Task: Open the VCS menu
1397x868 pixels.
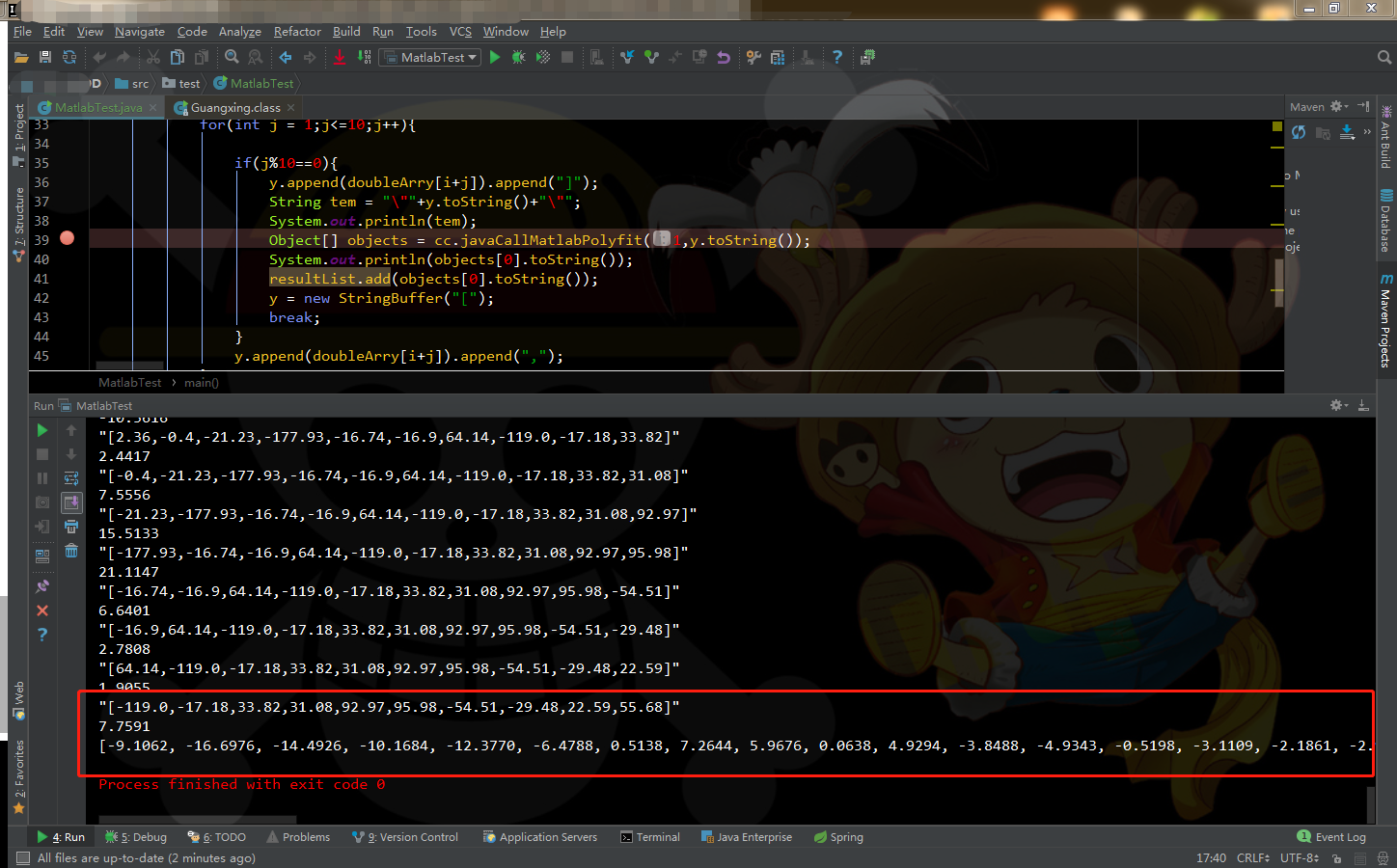Action: pyautogui.click(x=460, y=32)
